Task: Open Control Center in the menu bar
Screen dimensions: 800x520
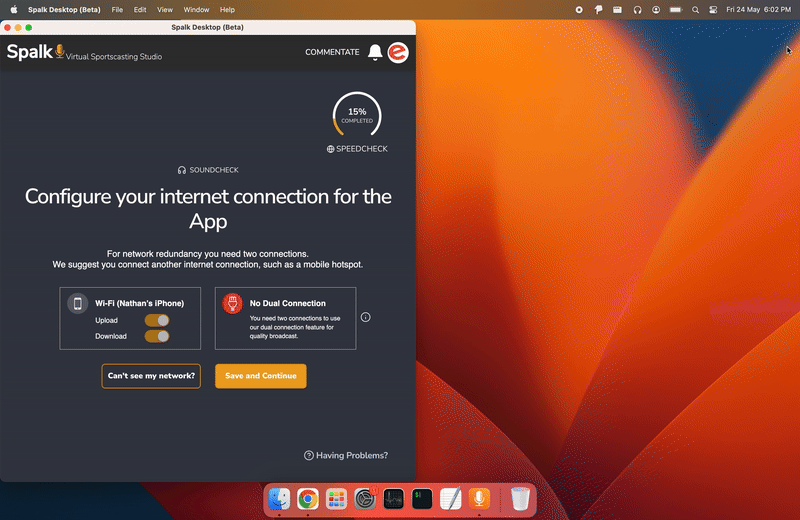Action: tap(713, 10)
